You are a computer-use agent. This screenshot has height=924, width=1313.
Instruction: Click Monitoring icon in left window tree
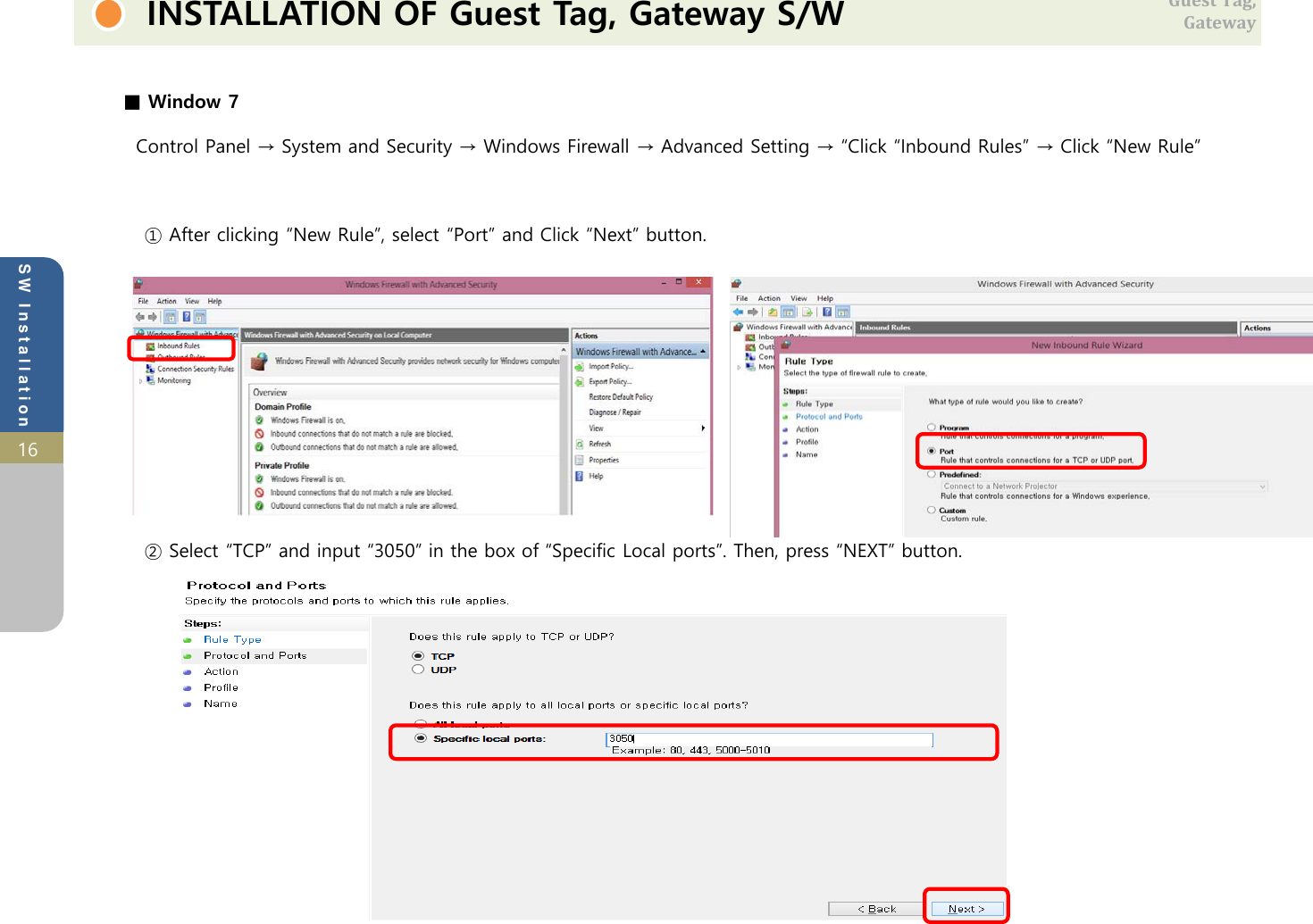150,379
